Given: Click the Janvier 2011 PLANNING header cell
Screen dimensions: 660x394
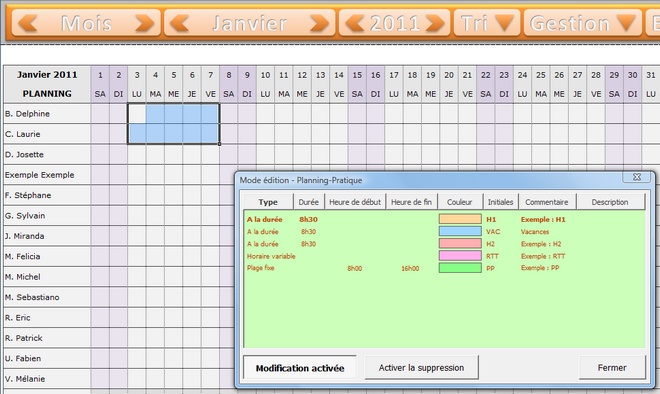Looking at the screenshot, I should click(47, 84).
